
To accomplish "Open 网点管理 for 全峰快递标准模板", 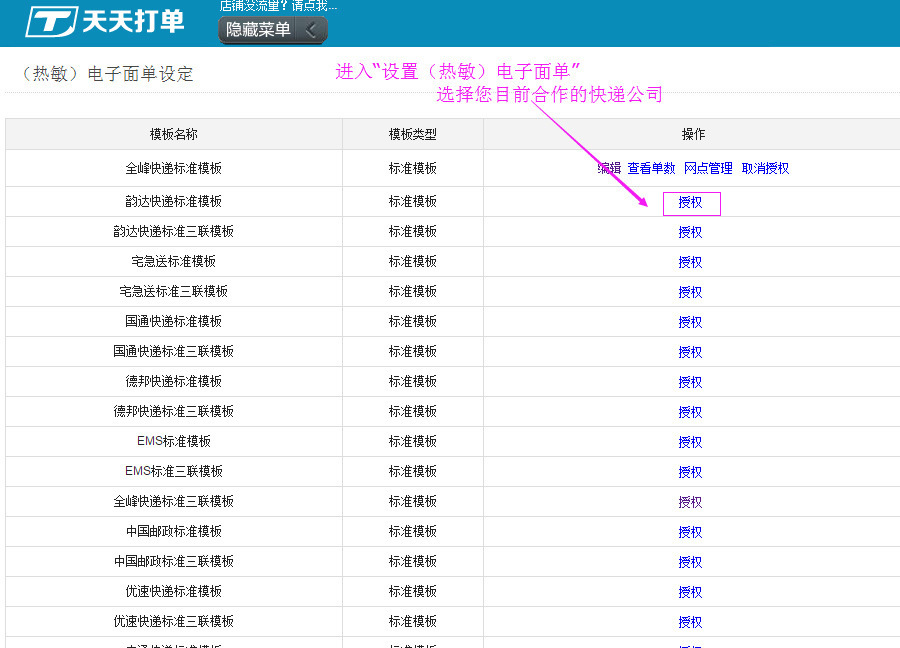I will tap(708, 168).
